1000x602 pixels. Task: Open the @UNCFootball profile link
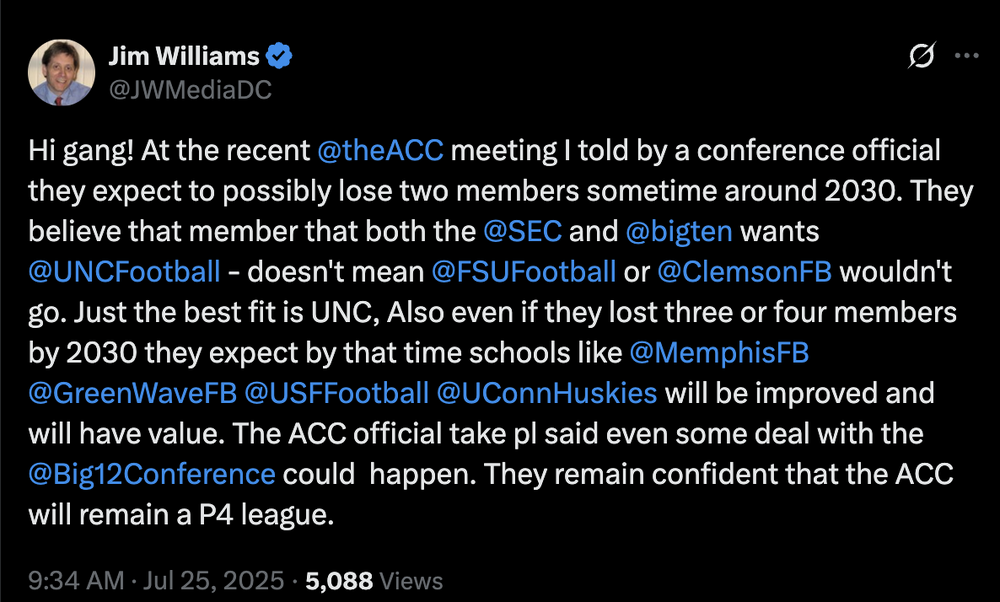[x=124, y=271]
